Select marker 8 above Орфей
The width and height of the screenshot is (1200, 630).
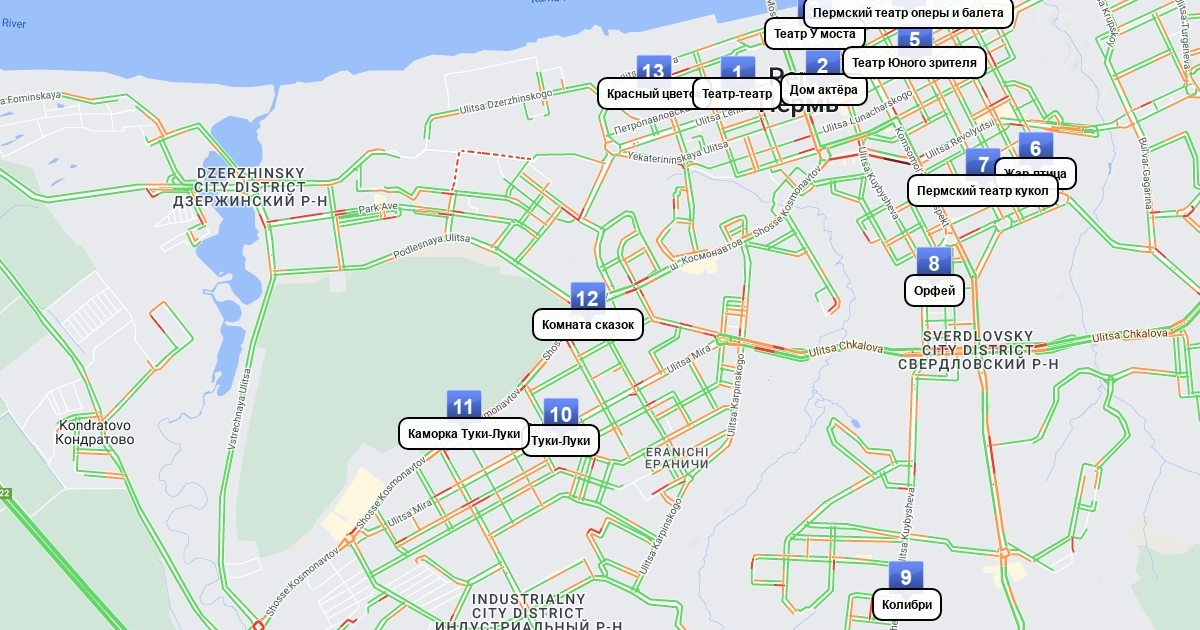tap(934, 262)
